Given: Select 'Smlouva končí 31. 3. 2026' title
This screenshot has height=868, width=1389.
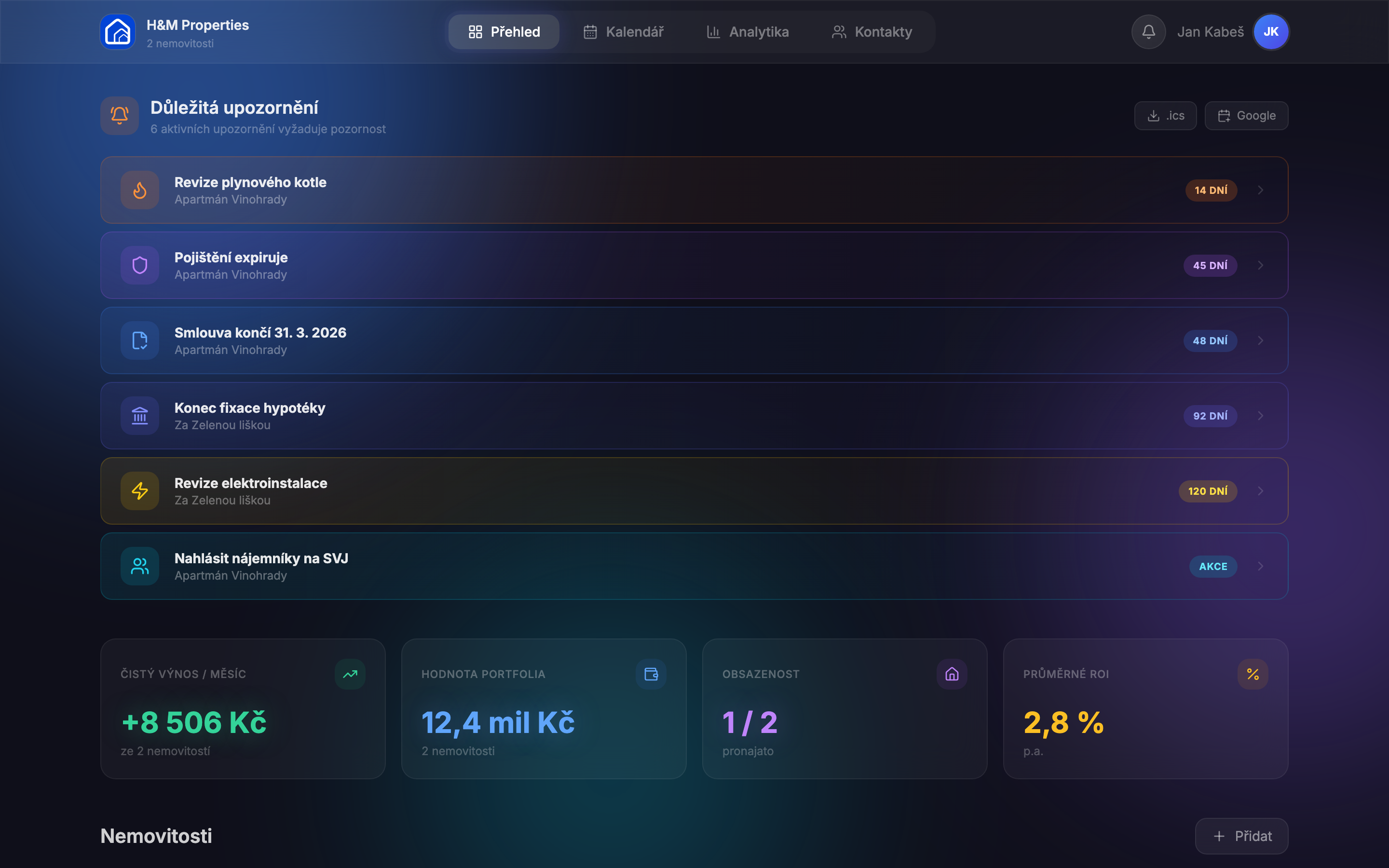Looking at the screenshot, I should [260, 332].
